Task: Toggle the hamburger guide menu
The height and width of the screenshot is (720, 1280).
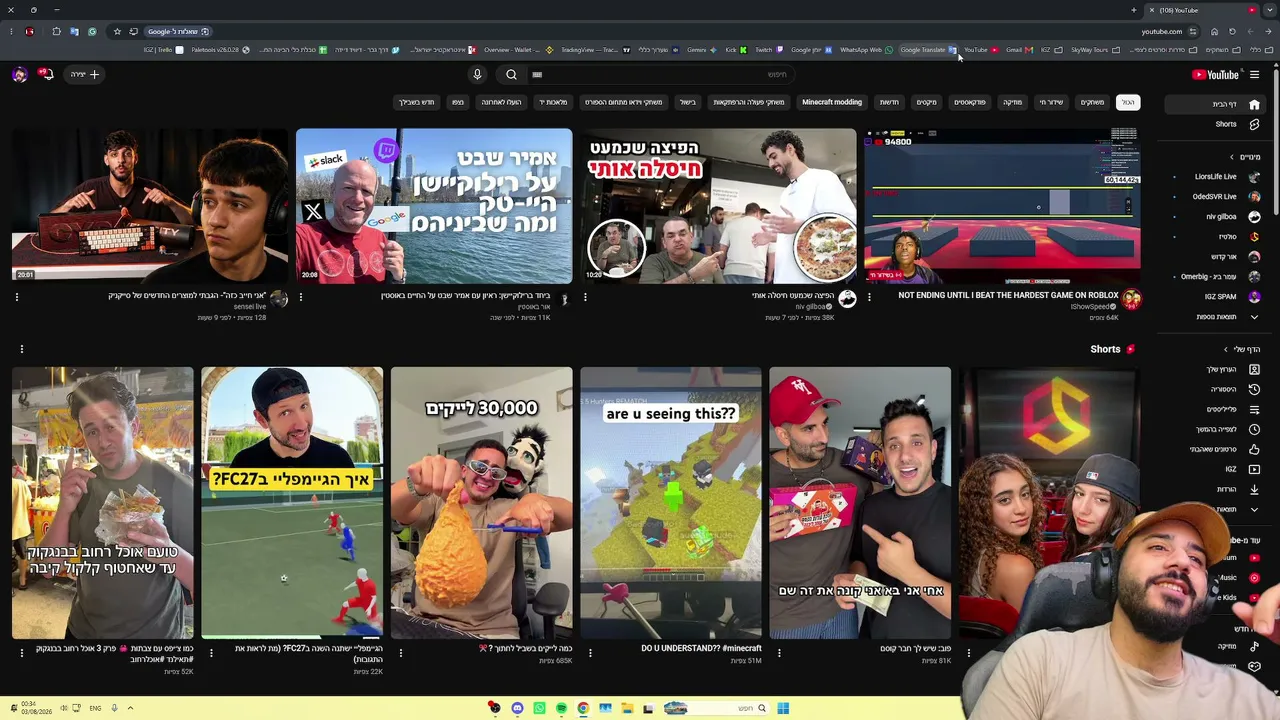Action: [x=1254, y=74]
